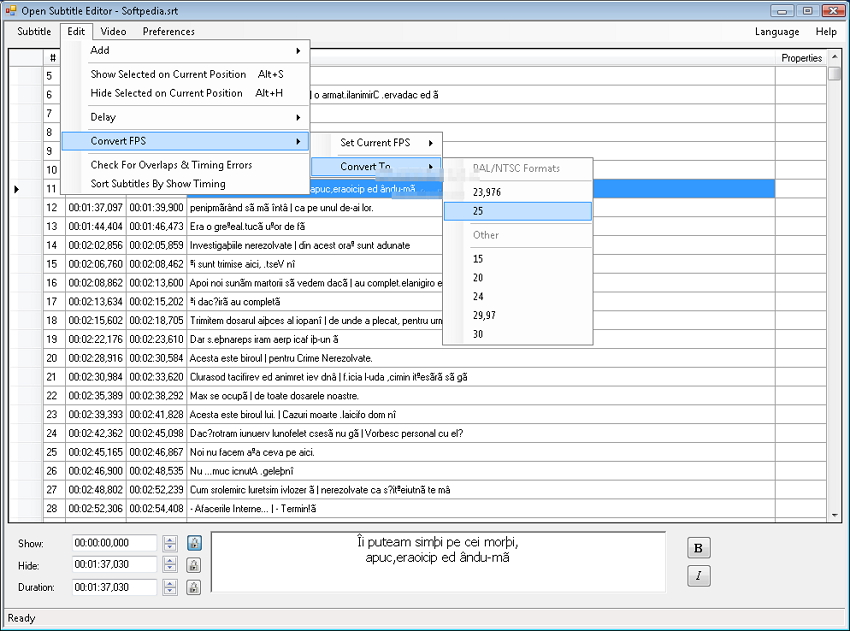The image size is (850, 631).
Task: Toggle the lock icon for Show time
Action: click(194, 543)
